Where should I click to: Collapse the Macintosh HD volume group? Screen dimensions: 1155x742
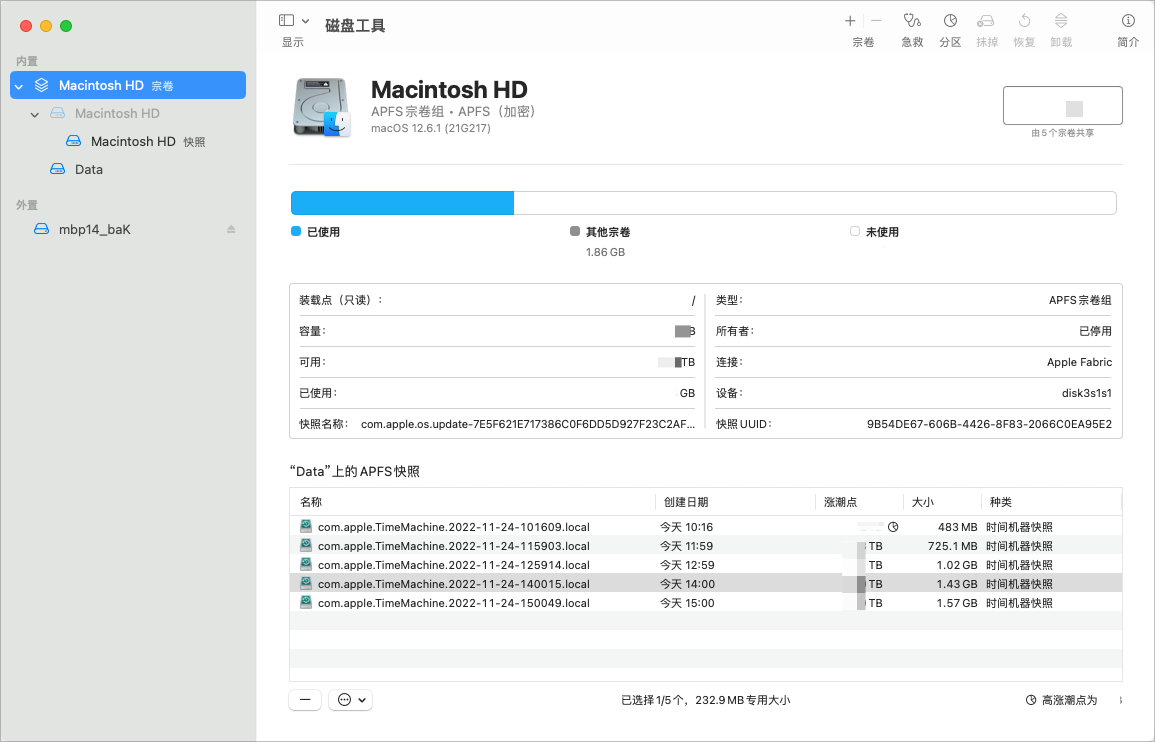[19, 86]
